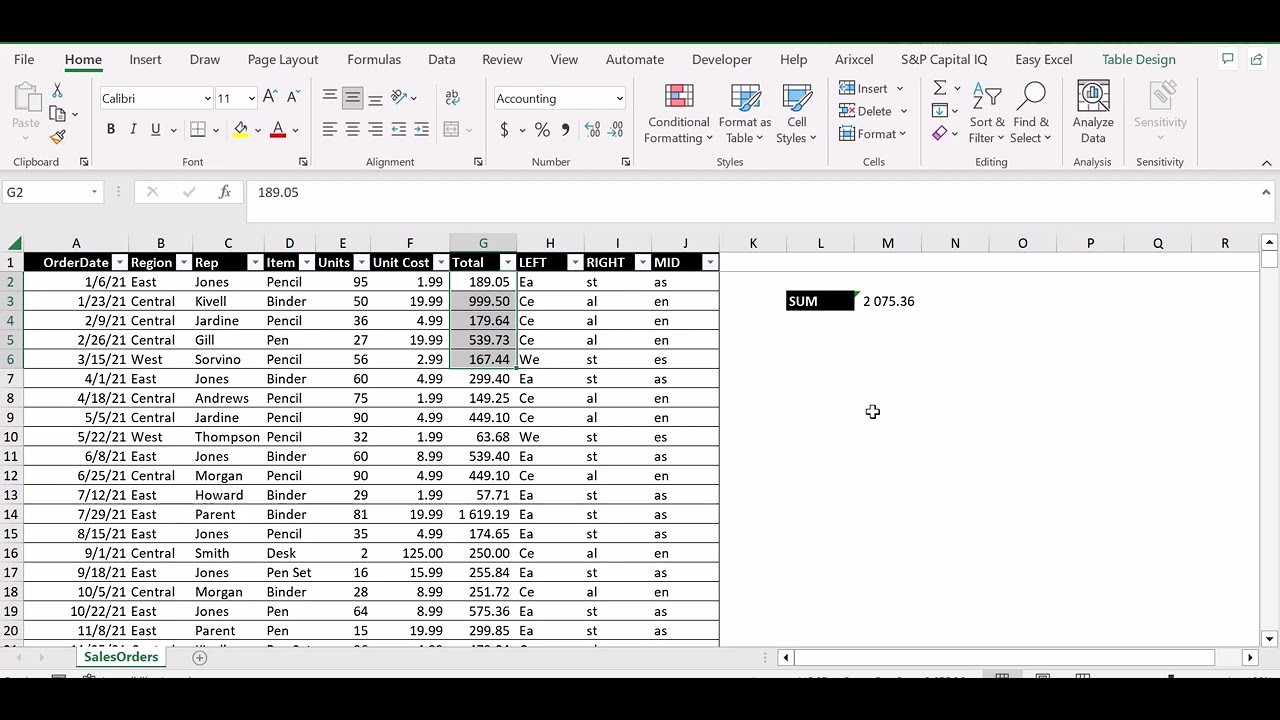Open the Accounting number format dropdown
Image resolution: width=1280 pixels, height=720 pixels.
[x=619, y=98]
